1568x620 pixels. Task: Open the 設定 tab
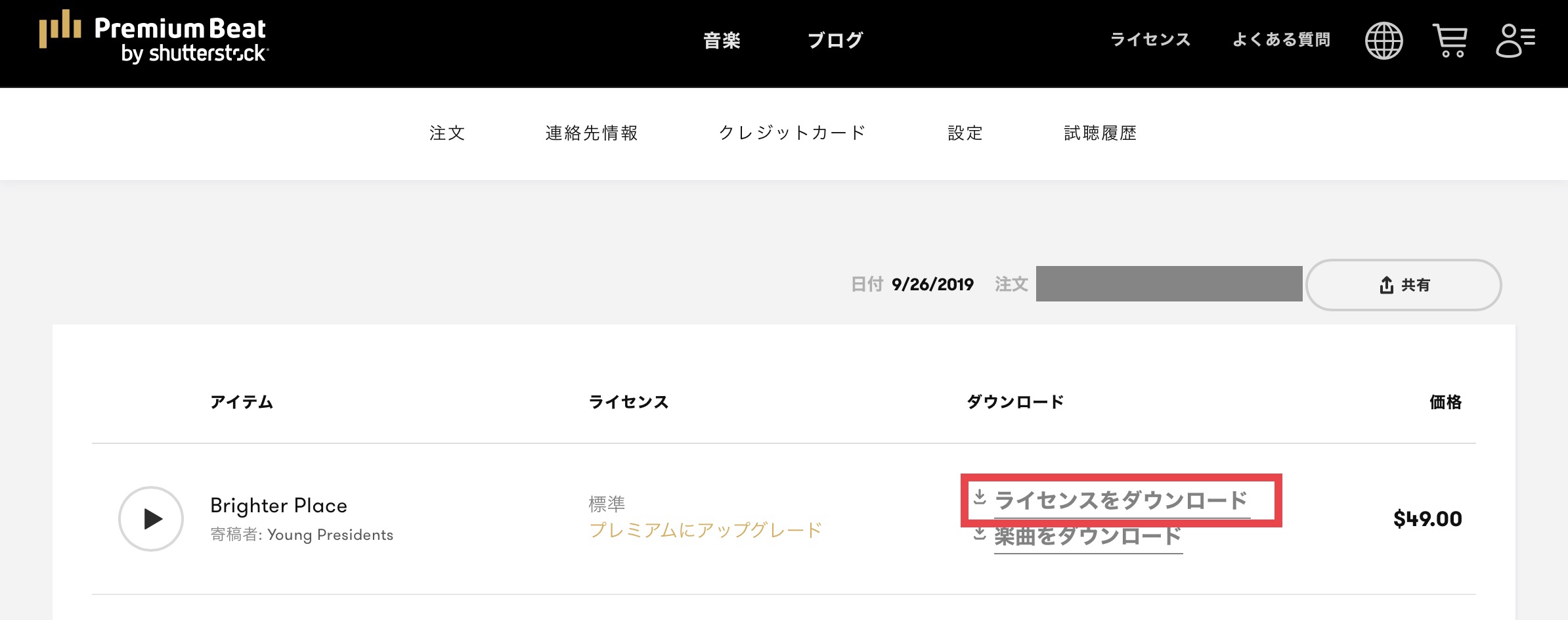coord(965,133)
